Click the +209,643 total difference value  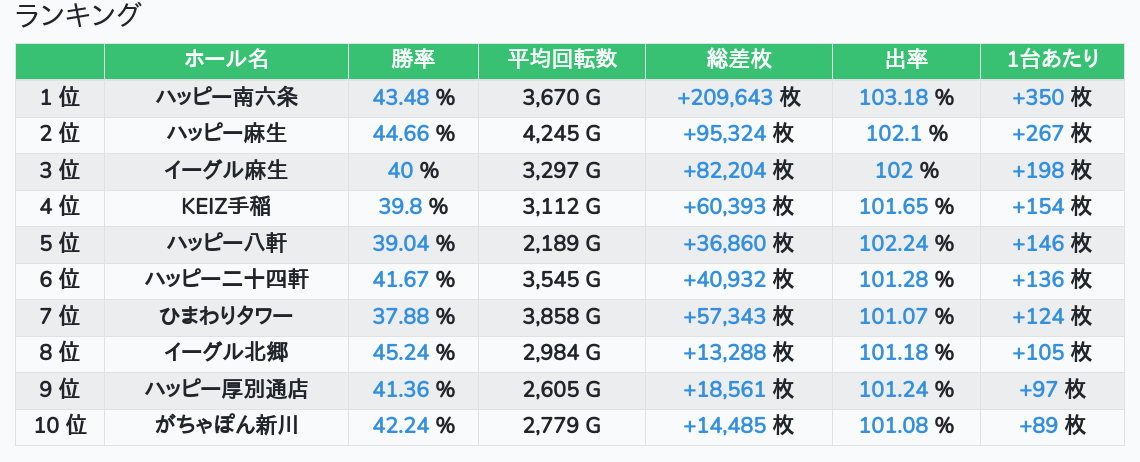coord(724,97)
